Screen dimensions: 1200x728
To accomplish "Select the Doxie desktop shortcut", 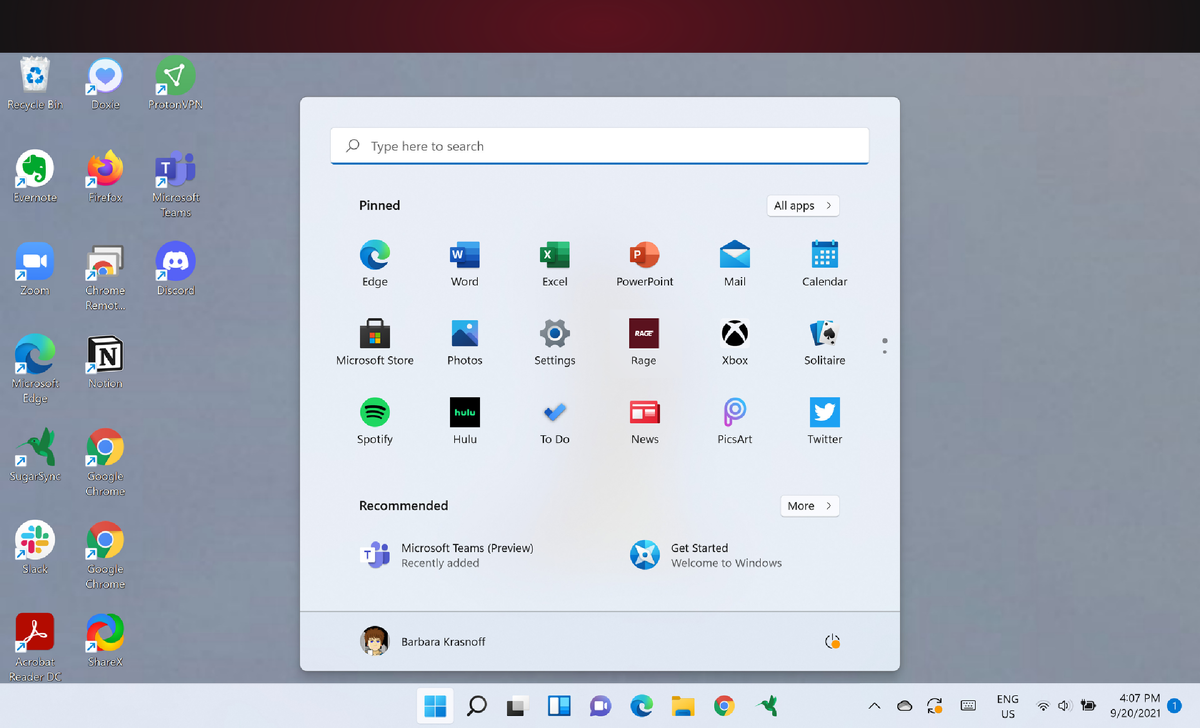I will (x=105, y=84).
